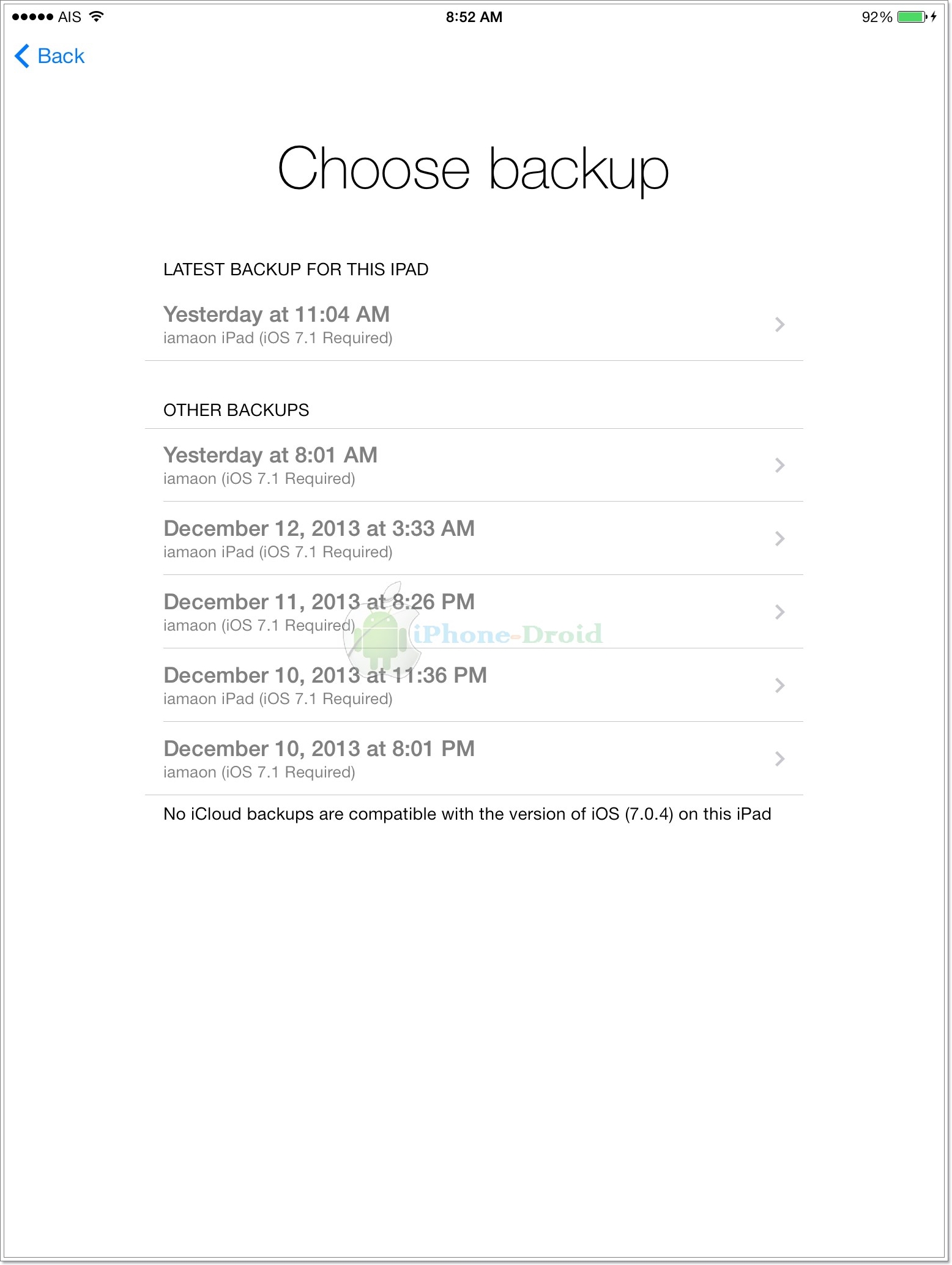Tap the charging bolt icon
Viewport: 952px width, 1265px height.
click(934, 17)
